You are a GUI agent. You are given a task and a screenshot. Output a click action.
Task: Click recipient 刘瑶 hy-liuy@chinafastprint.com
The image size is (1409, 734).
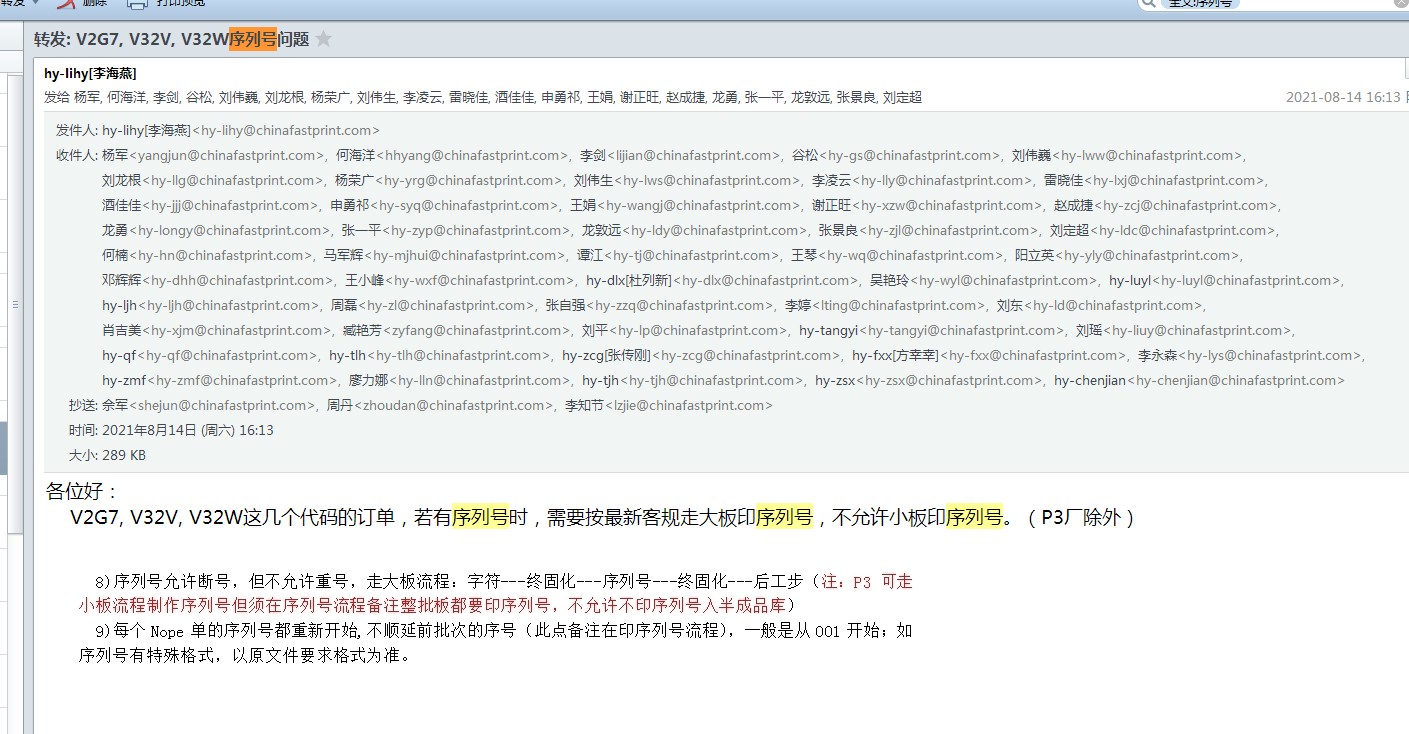1186,330
